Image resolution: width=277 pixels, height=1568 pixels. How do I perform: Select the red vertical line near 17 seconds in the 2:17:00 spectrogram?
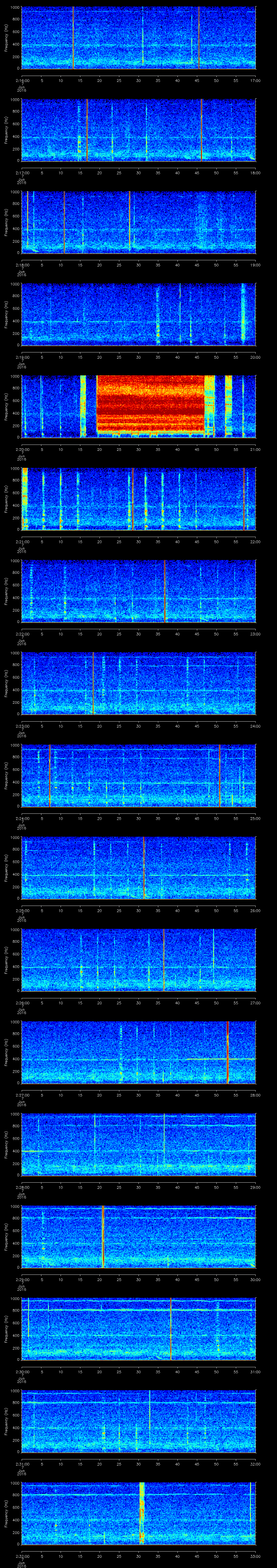click(x=87, y=130)
